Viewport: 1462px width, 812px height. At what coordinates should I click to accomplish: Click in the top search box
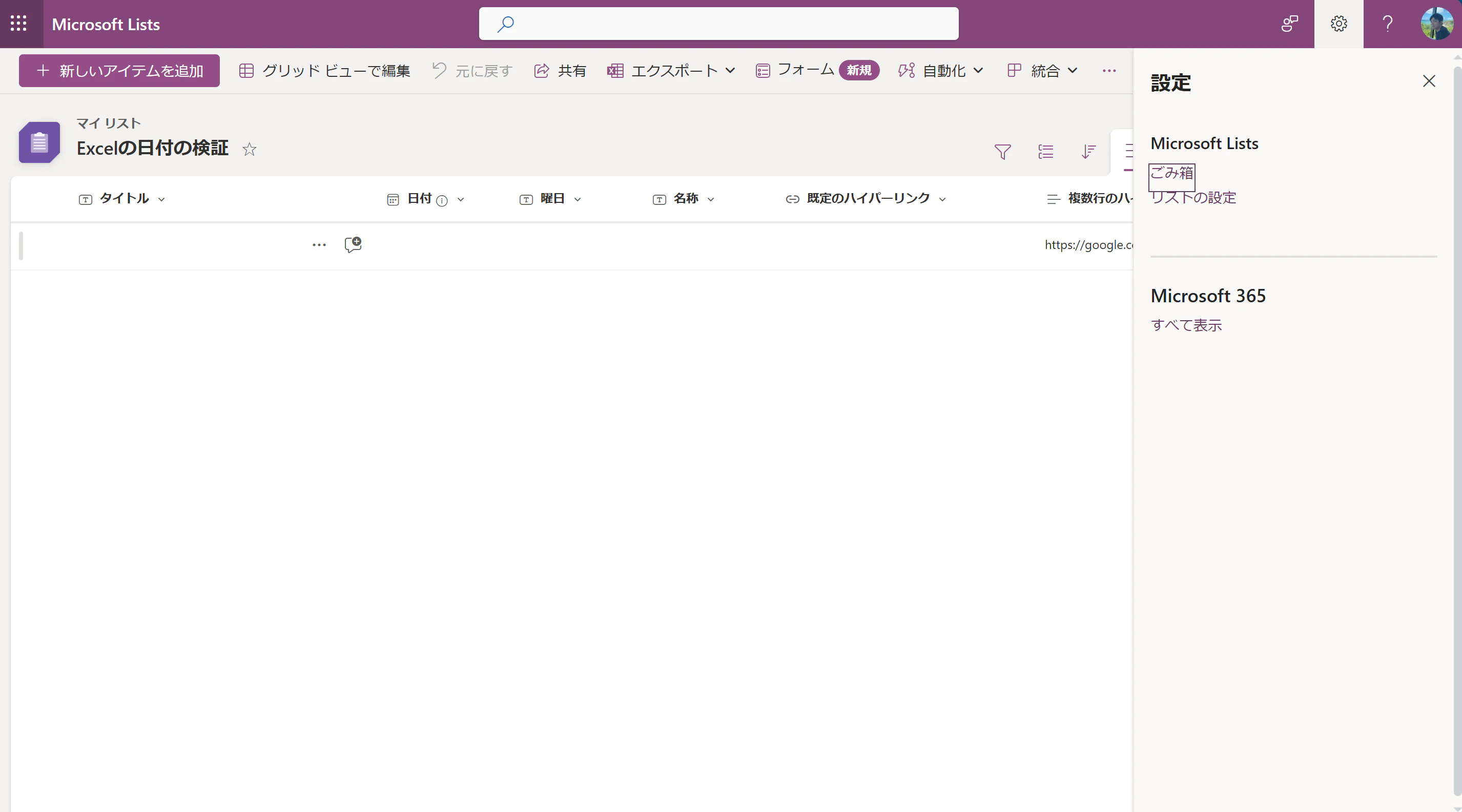click(718, 23)
